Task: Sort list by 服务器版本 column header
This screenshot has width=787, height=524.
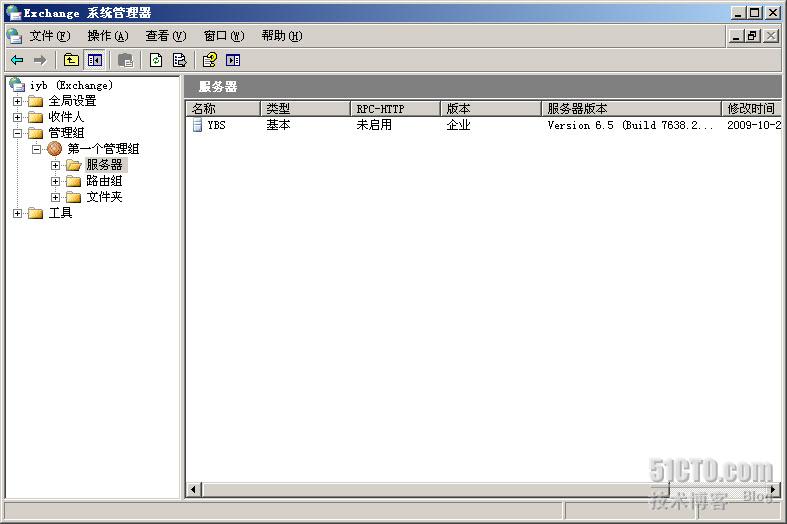Action: [x=631, y=108]
